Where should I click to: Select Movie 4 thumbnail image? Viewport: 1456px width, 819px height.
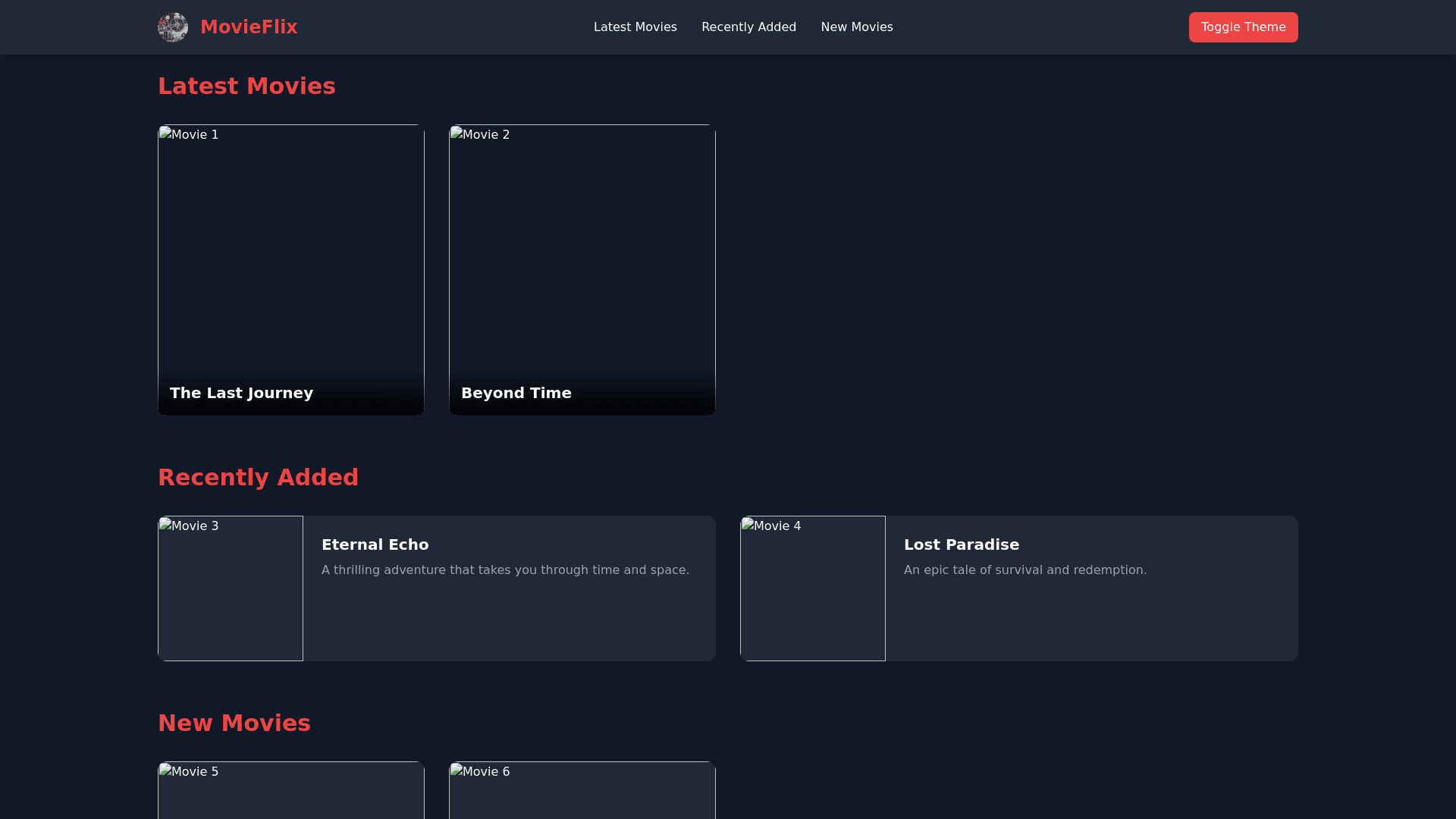click(812, 588)
